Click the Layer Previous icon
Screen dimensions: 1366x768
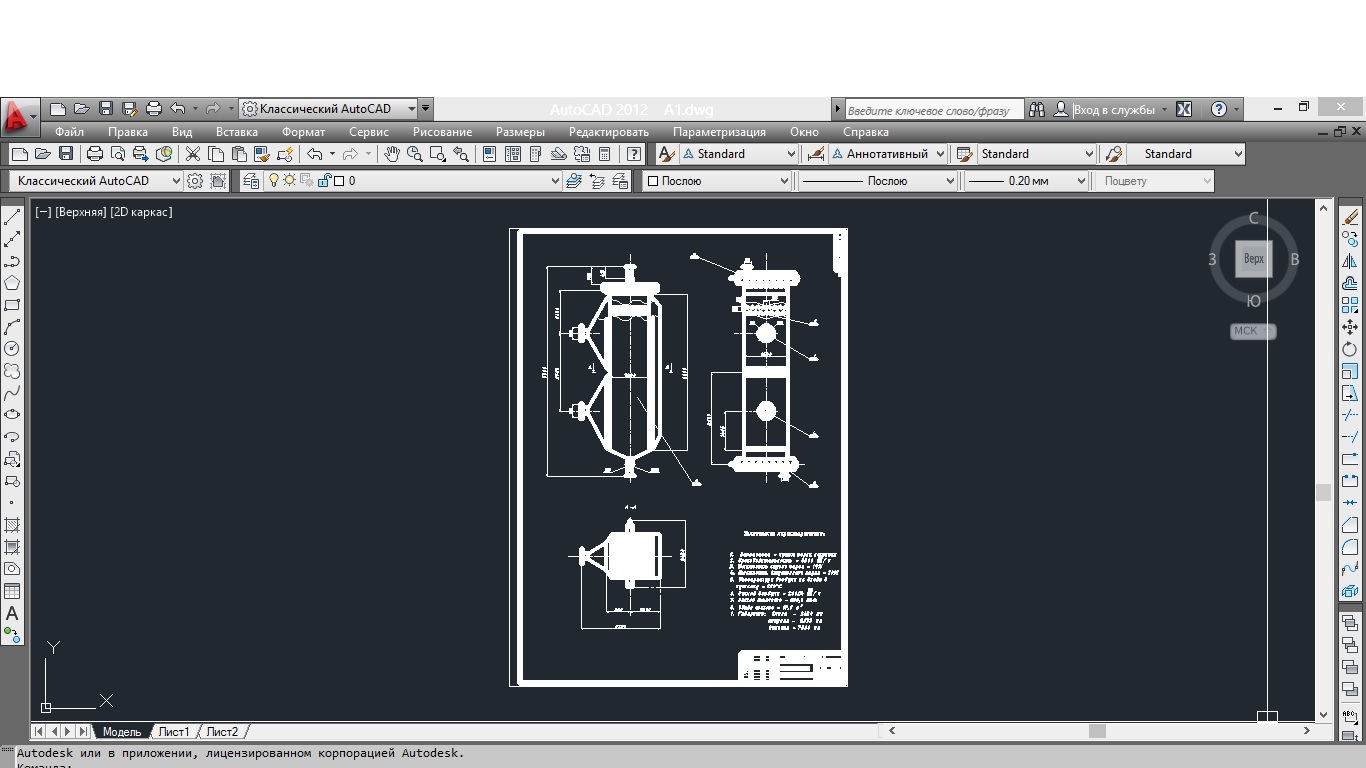click(x=598, y=181)
